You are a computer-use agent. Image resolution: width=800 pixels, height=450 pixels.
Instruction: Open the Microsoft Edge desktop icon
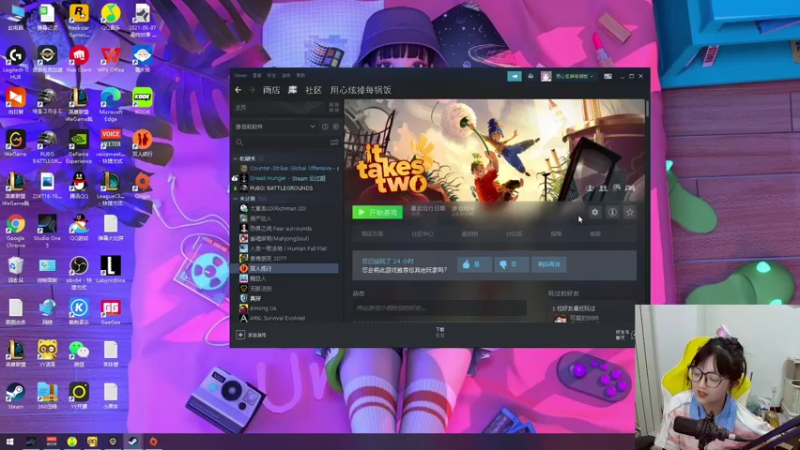click(x=110, y=104)
